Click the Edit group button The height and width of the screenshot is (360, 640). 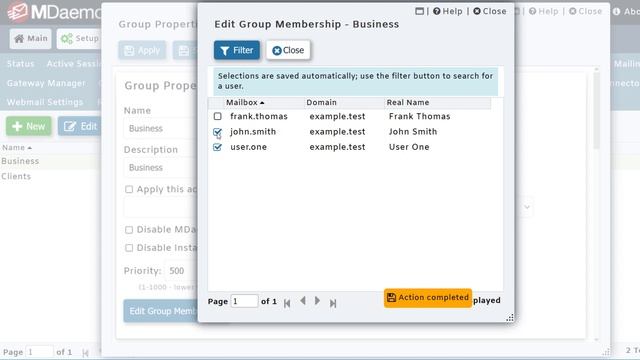click(x=80, y=126)
